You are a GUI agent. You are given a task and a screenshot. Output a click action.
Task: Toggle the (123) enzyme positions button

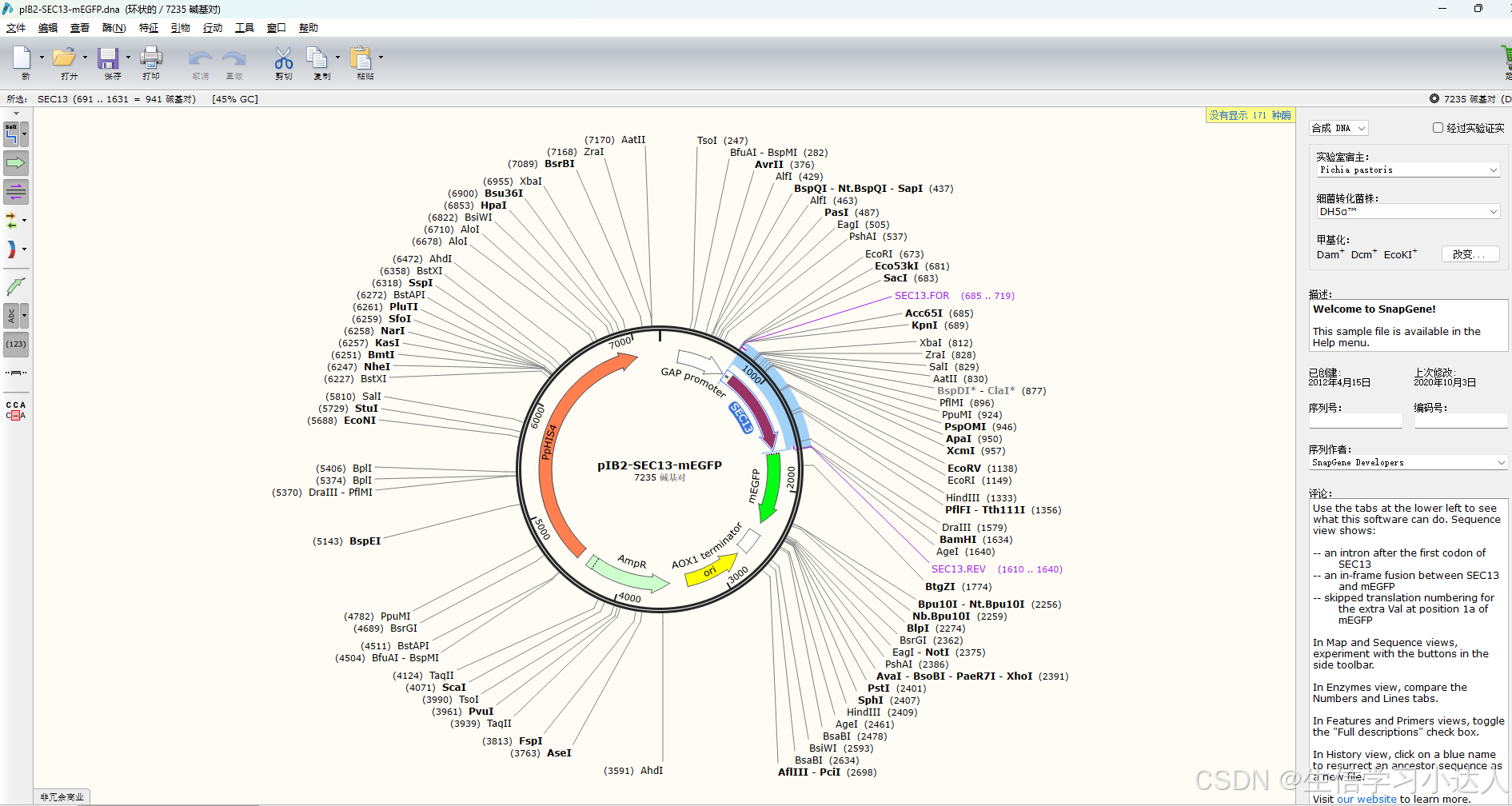click(x=16, y=345)
